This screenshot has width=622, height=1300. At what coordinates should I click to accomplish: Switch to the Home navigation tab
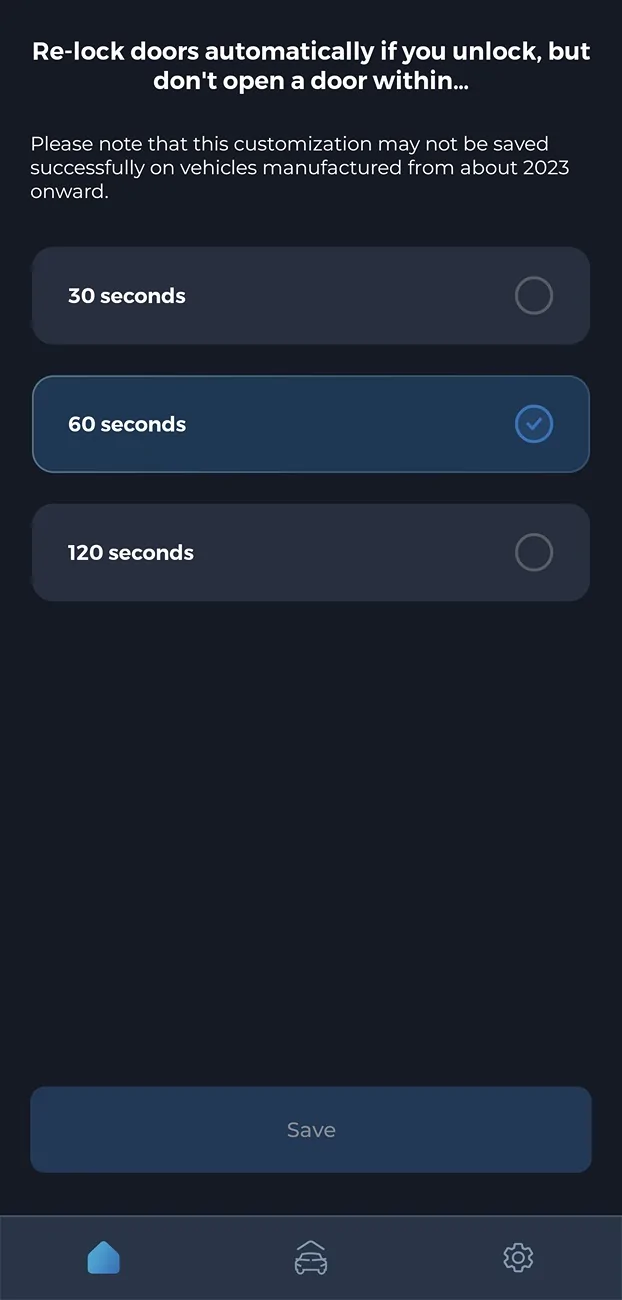coord(104,1257)
